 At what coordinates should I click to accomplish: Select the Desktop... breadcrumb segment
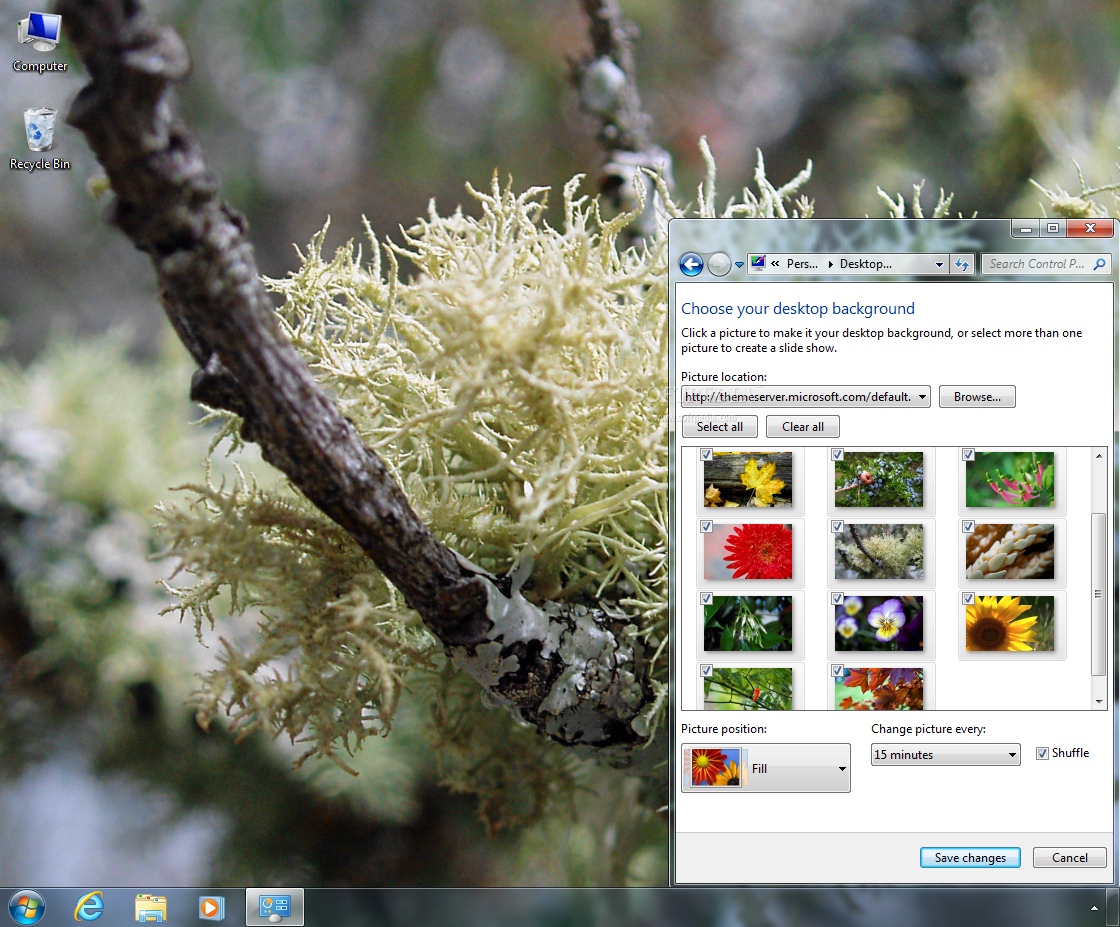coord(866,264)
